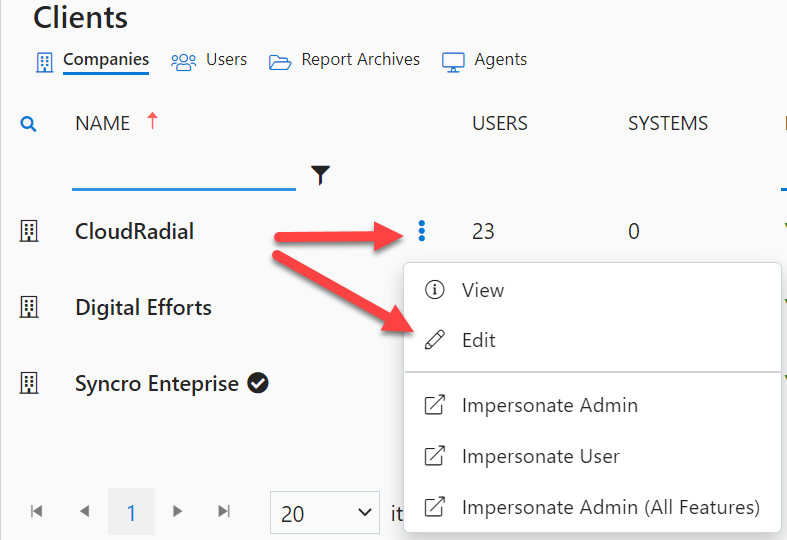Image resolution: width=787 pixels, height=540 pixels.
Task: Click the Companies building icon
Action: pos(45,62)
